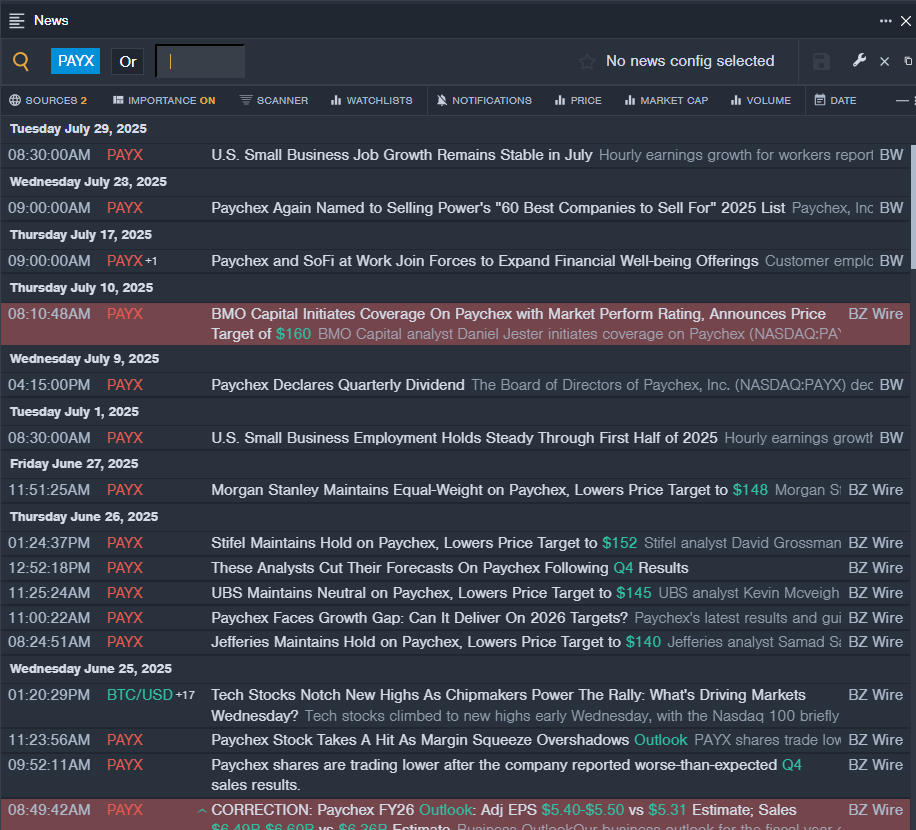Click the Tuesday July 29, 2025 date header
The height and width of the screenshot is (830, 916).
click(x=78, y=129)
